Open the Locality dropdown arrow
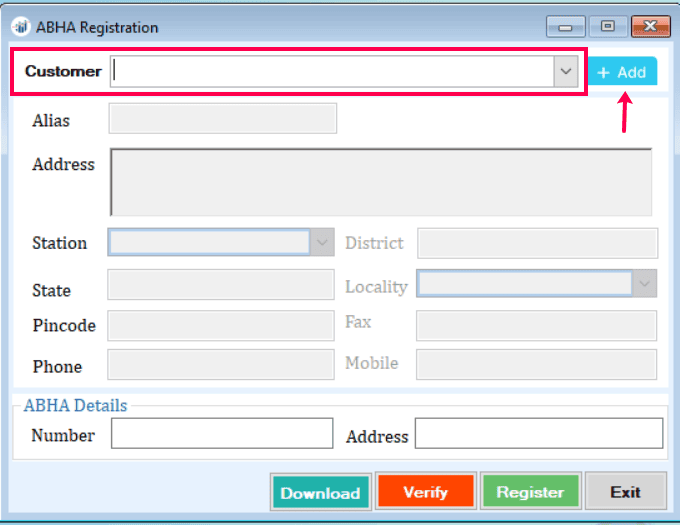 (644, 284)
